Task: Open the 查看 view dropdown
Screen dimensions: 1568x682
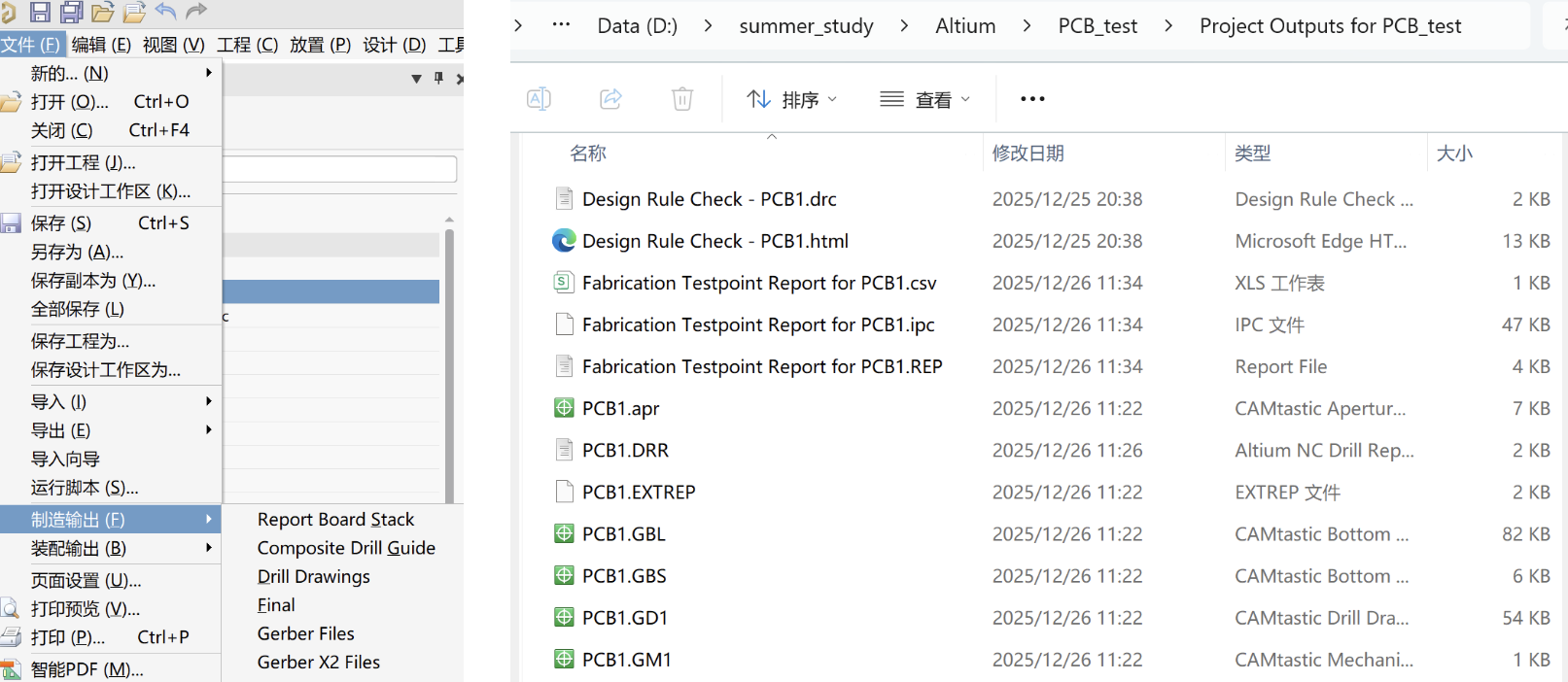Action: (924, 99)
